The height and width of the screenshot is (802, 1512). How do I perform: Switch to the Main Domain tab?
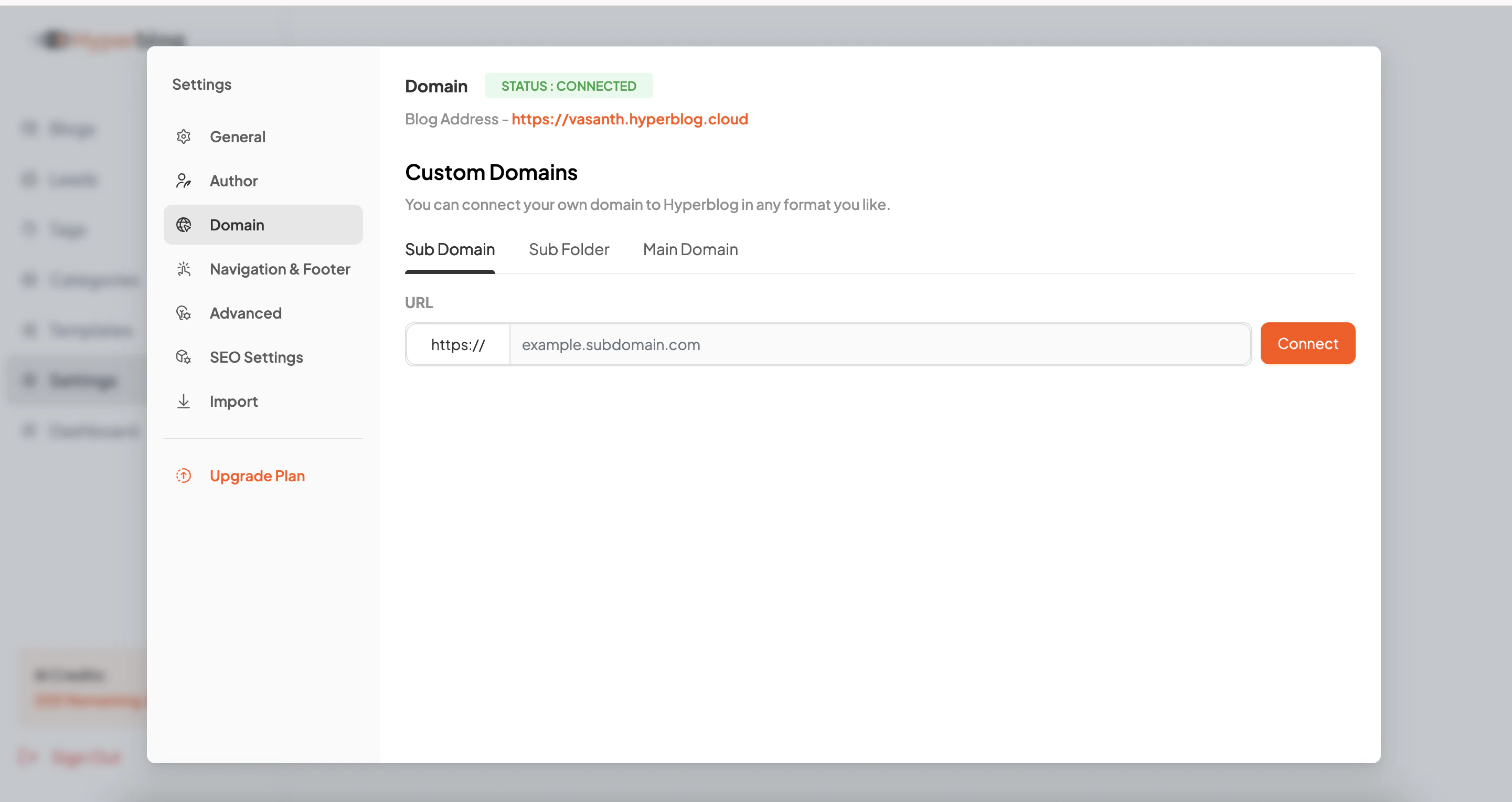(690, 249)
